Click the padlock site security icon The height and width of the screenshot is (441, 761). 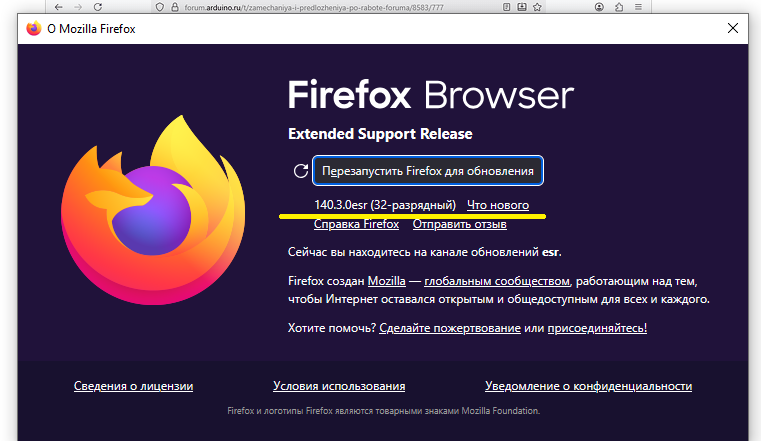click(x=175, y=6)
